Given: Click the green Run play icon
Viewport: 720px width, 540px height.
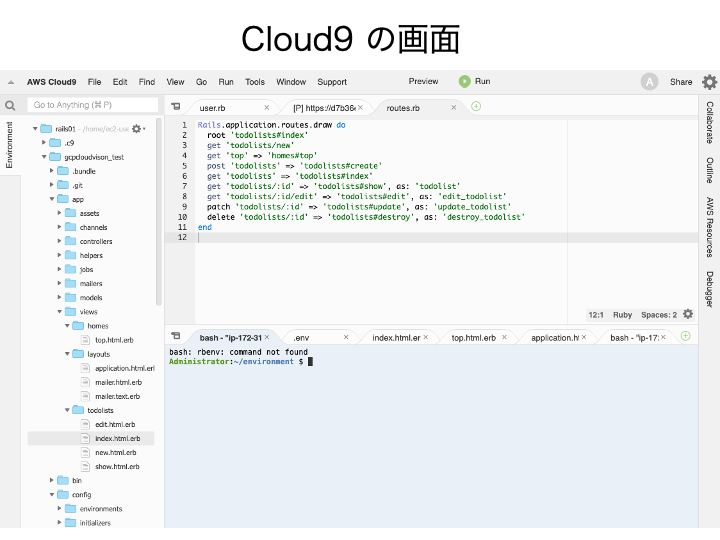Looking at the screenshot, I should 464,82.
